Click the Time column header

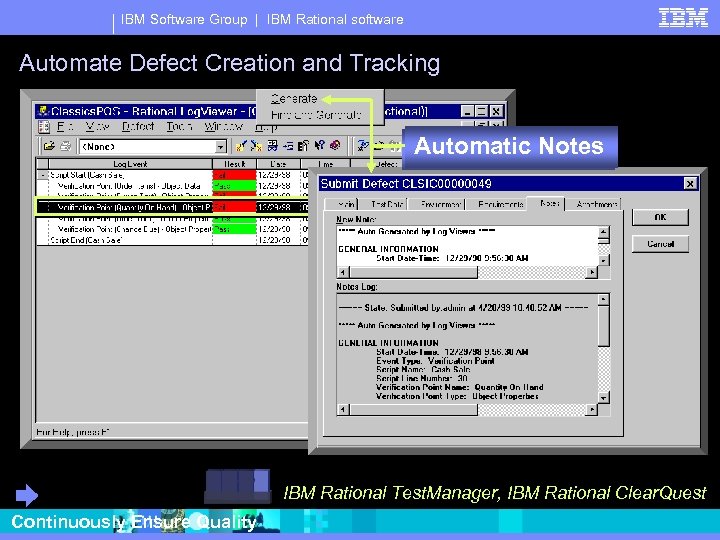click(x=325, y=164)
